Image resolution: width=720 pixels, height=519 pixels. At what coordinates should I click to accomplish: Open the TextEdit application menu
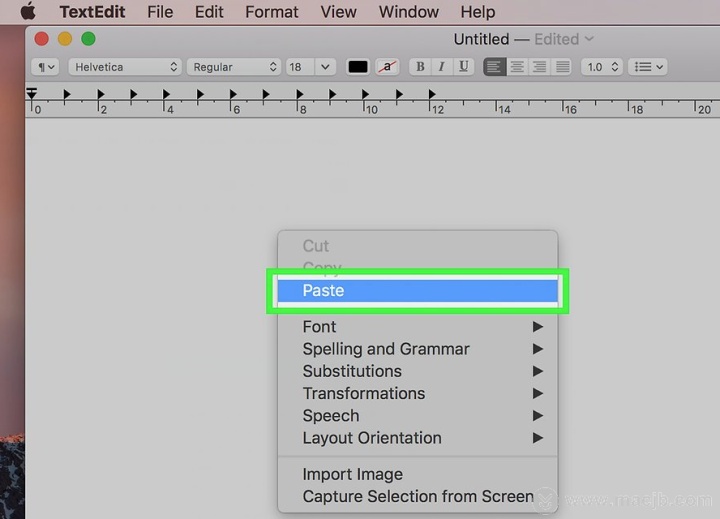pos(92,11)
